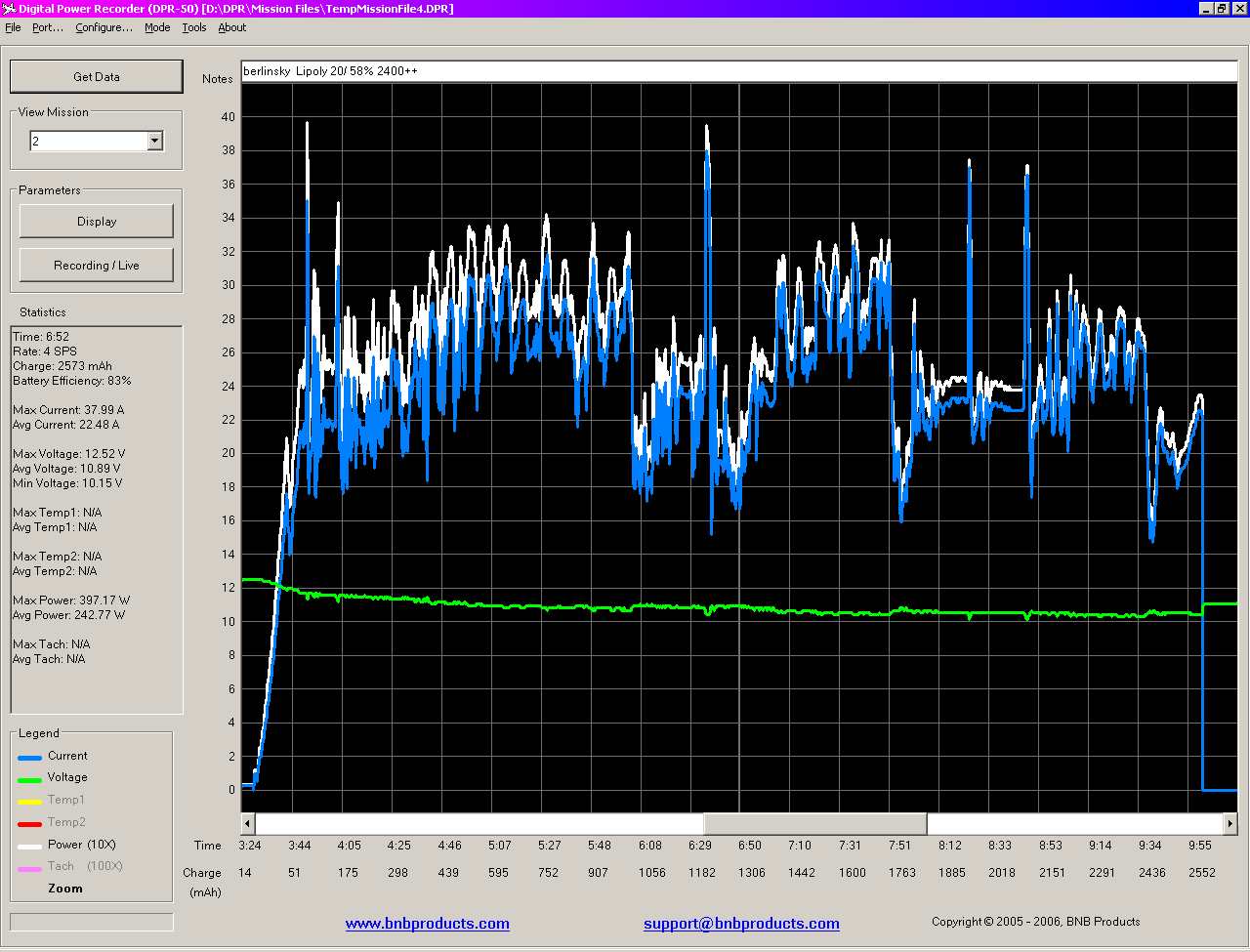The image size is (1250, 952).
Task: Open the File menu
Action: coord(13,27)
